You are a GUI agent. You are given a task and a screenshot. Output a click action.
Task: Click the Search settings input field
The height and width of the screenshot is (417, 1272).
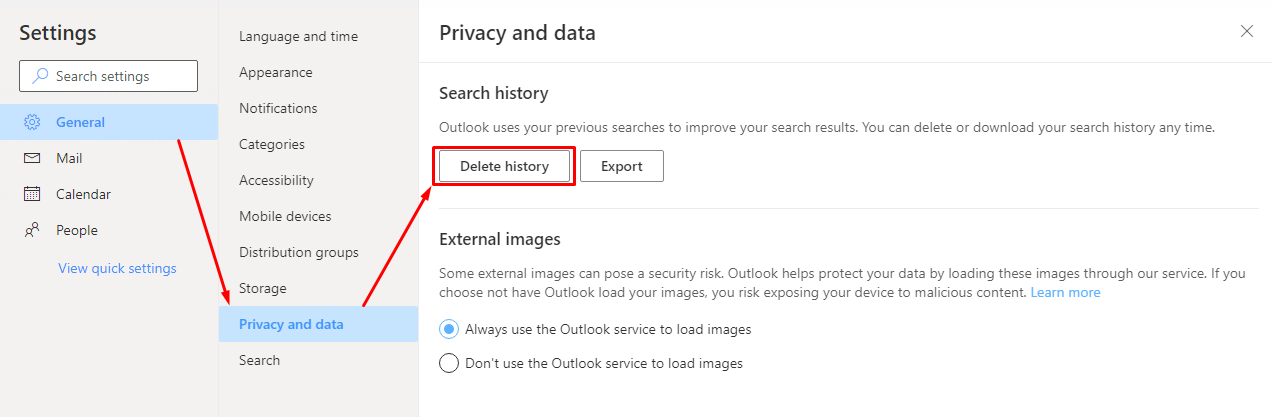(108, 76)
